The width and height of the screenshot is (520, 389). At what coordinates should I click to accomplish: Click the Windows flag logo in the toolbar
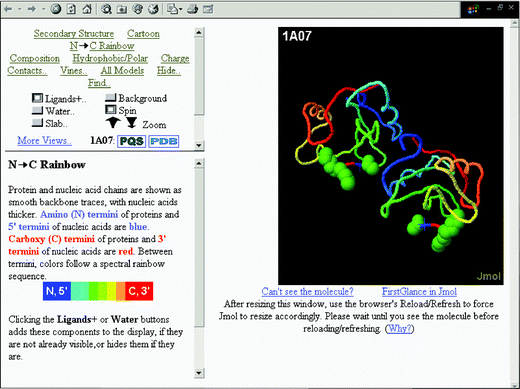tap(473, 9)
